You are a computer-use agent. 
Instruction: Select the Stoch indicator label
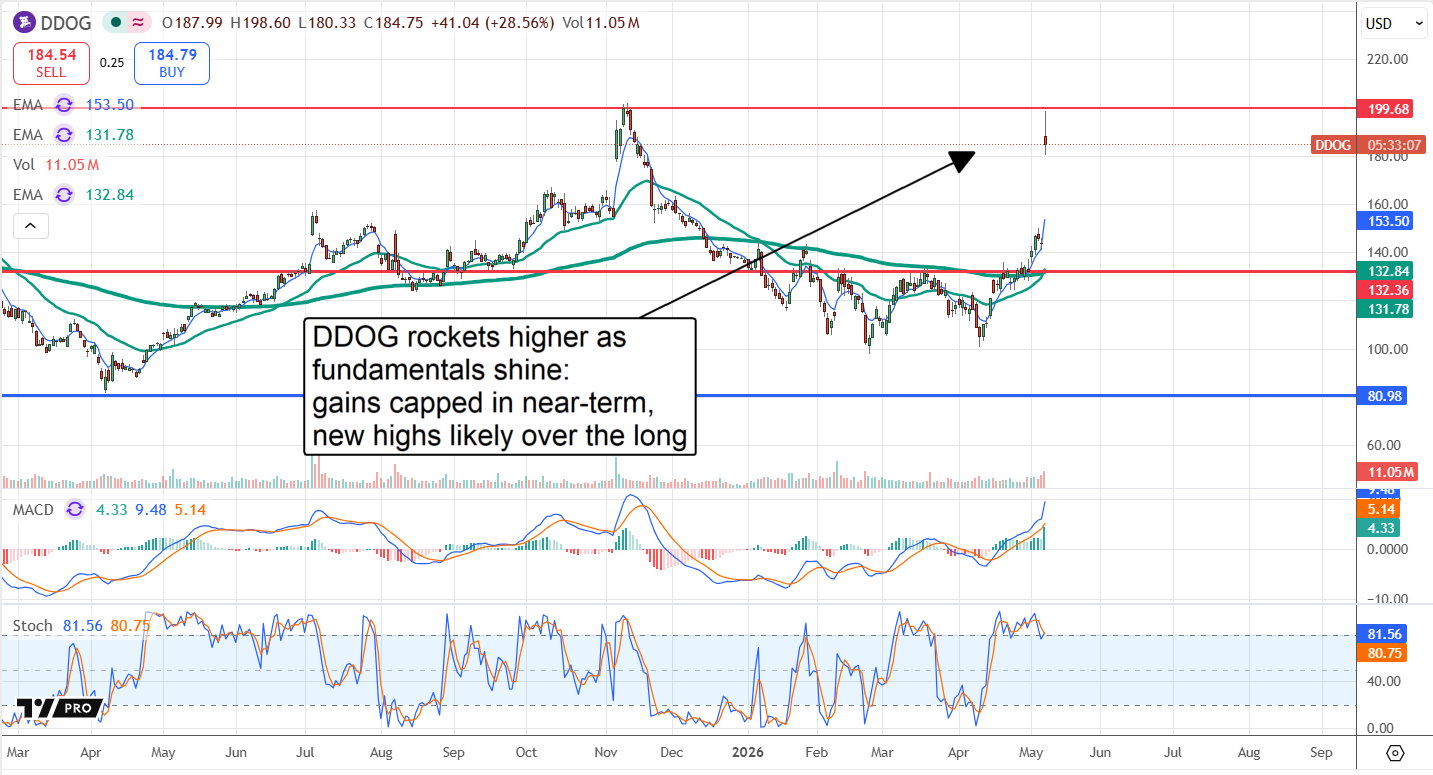(32, 626)
